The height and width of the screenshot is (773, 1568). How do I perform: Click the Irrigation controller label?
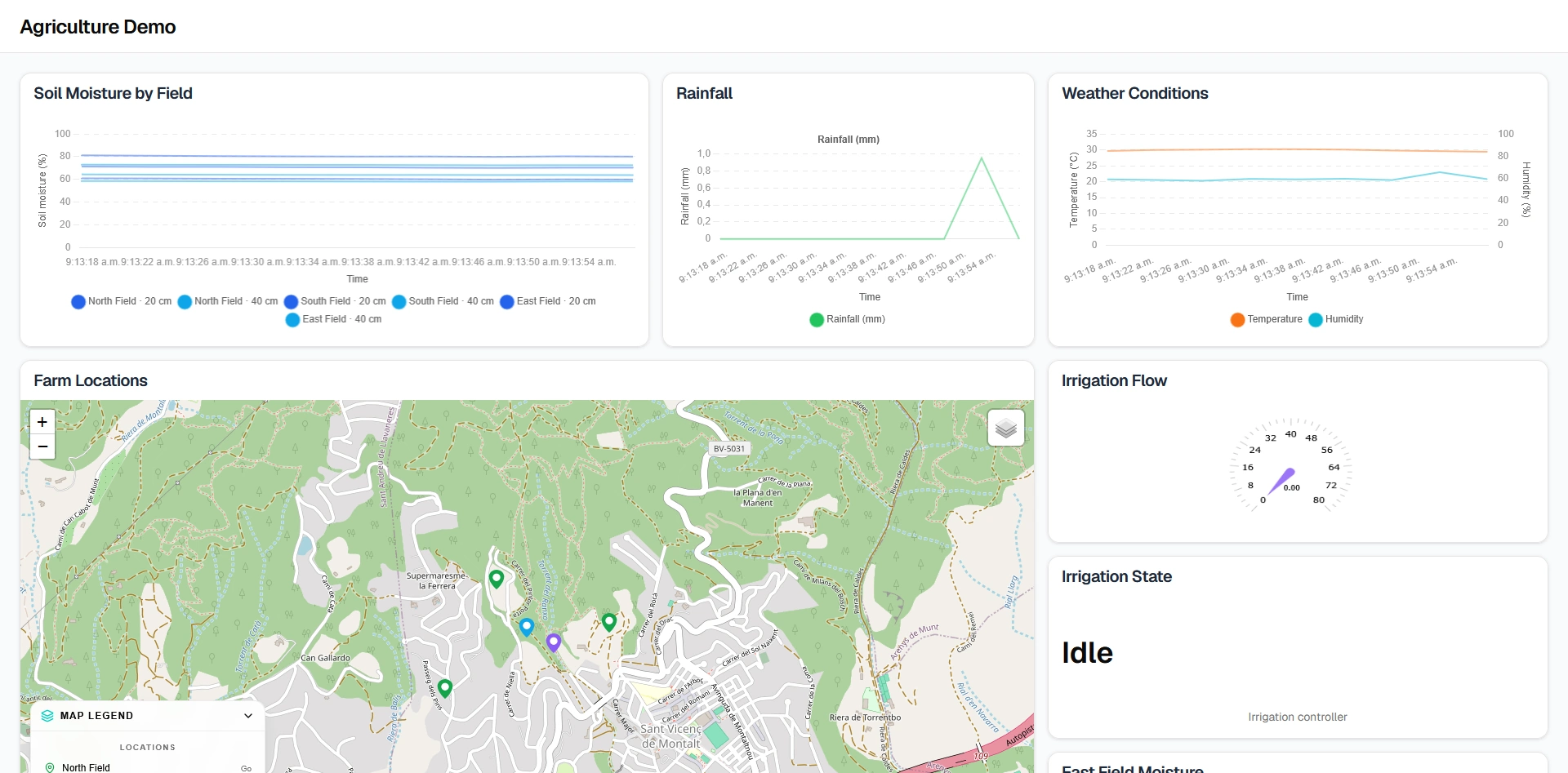(x=1298, y=717)
